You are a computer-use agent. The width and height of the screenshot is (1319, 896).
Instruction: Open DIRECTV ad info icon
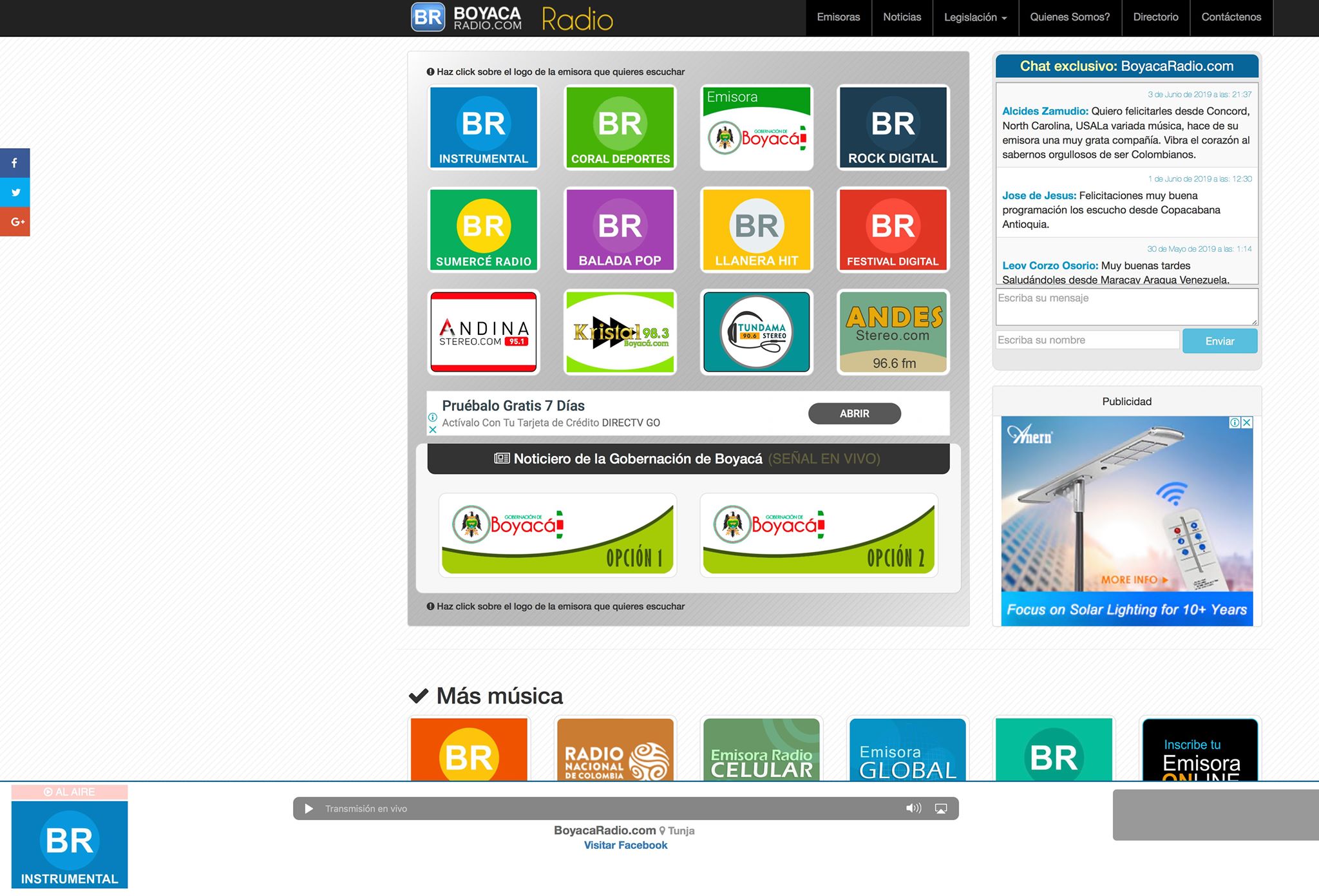click(x=433, y=417)
